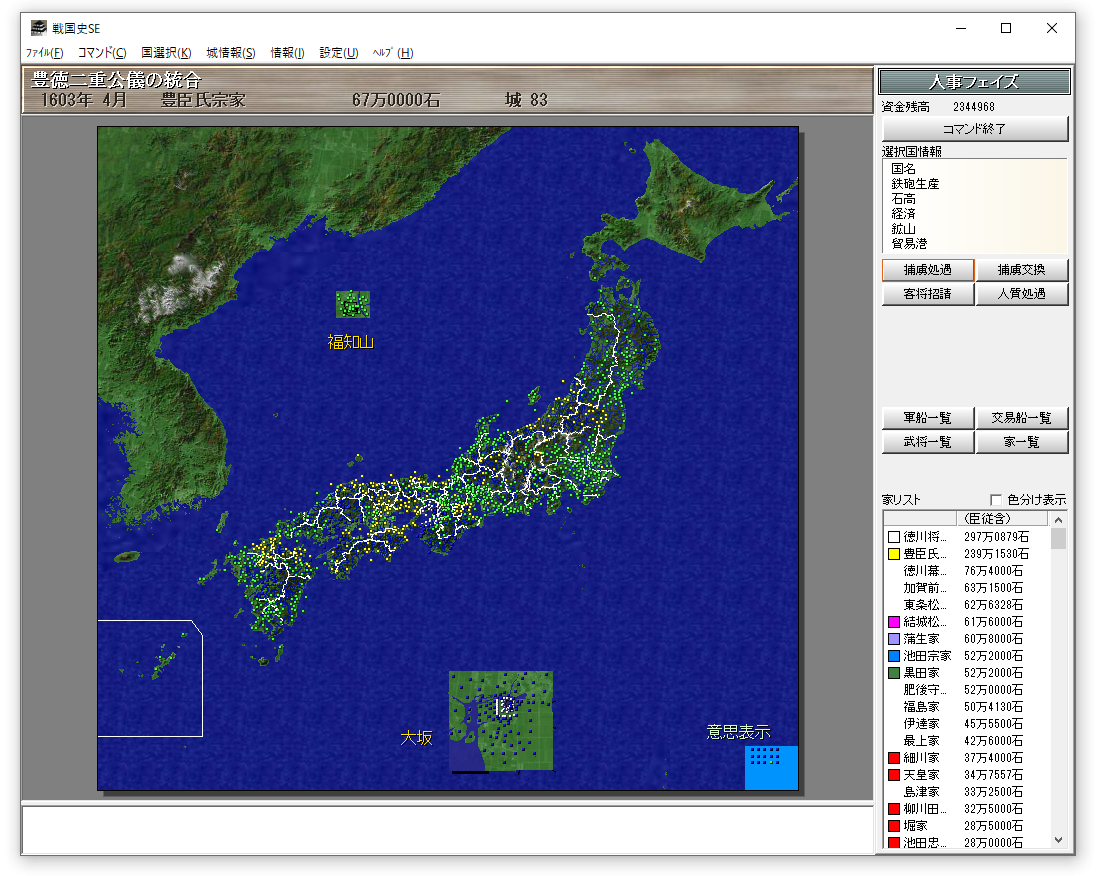Viewport: 1096px width, 876px height.
Task: Click the 交易船一覧 button
Action: (x=1021, y=418)
